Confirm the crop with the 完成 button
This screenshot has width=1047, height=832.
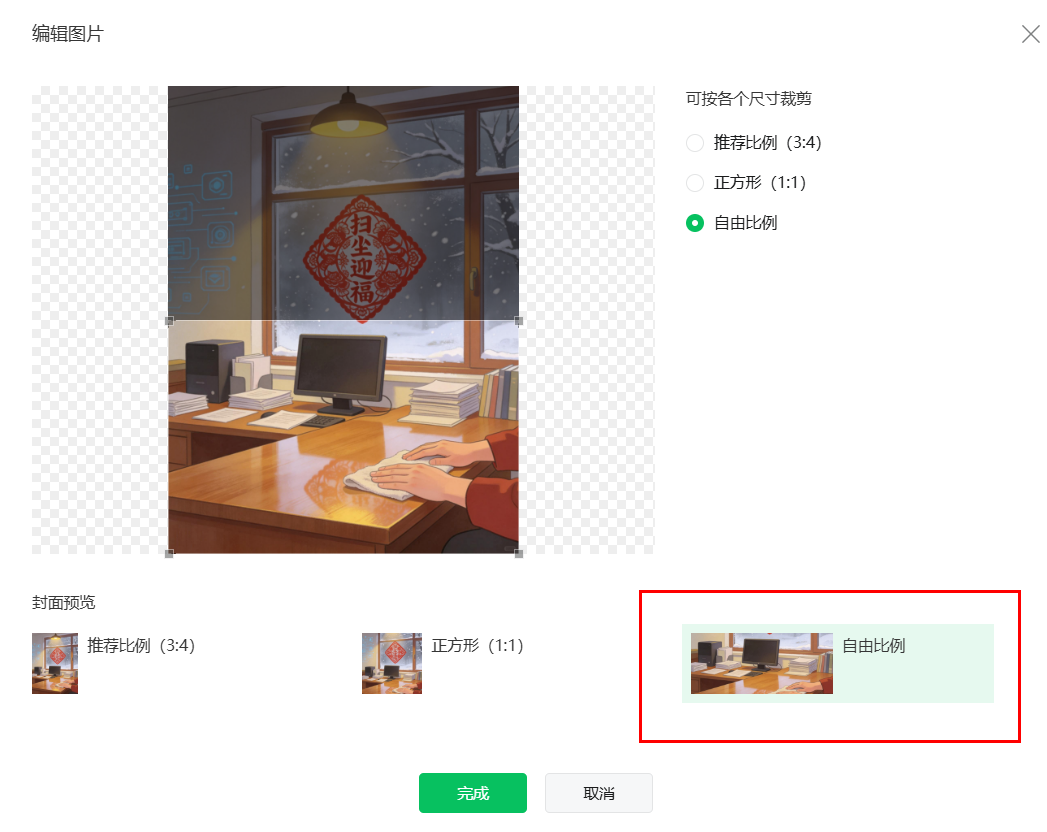tap(473, 793)
